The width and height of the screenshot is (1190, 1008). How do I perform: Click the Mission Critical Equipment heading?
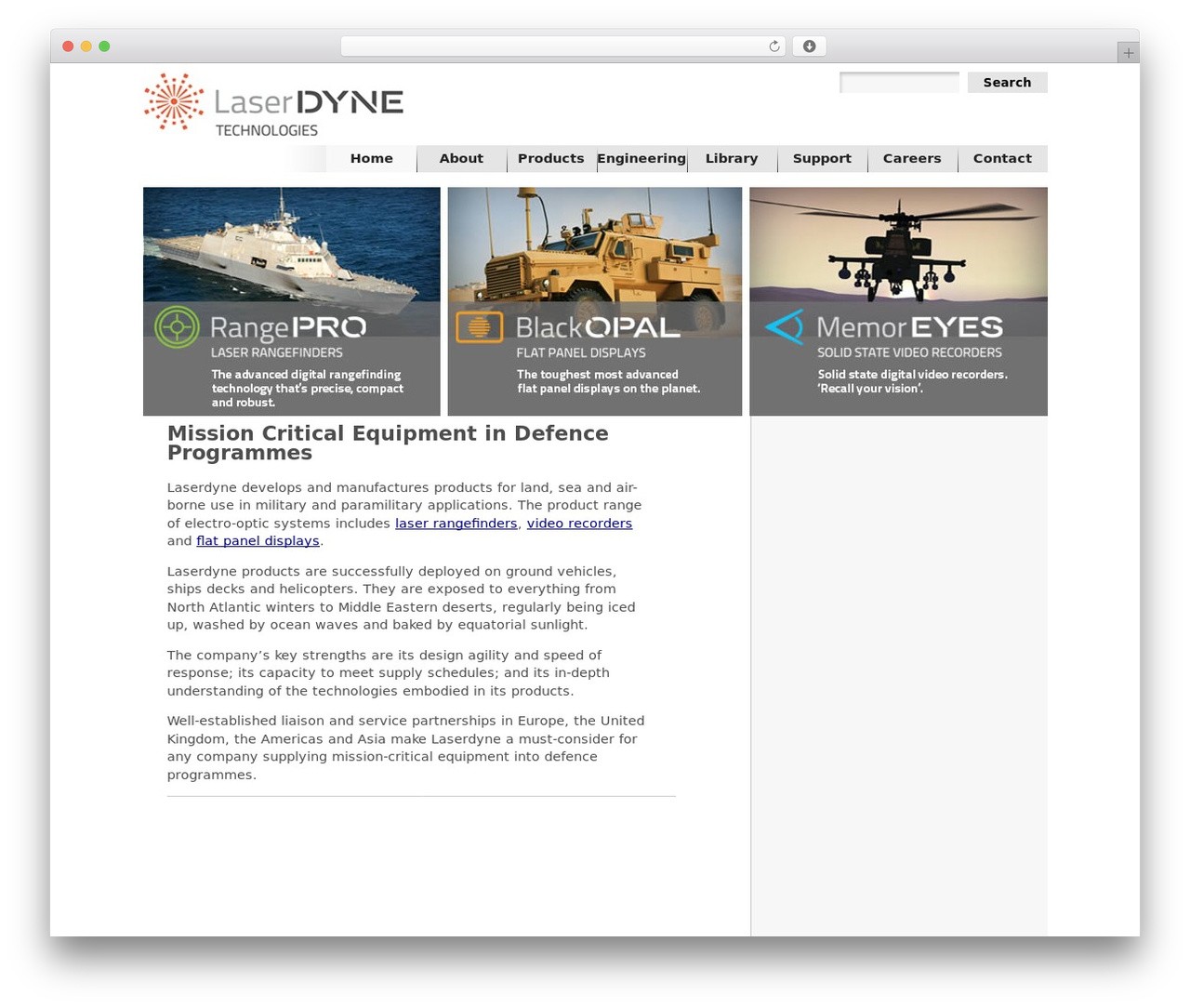[388, 444]
